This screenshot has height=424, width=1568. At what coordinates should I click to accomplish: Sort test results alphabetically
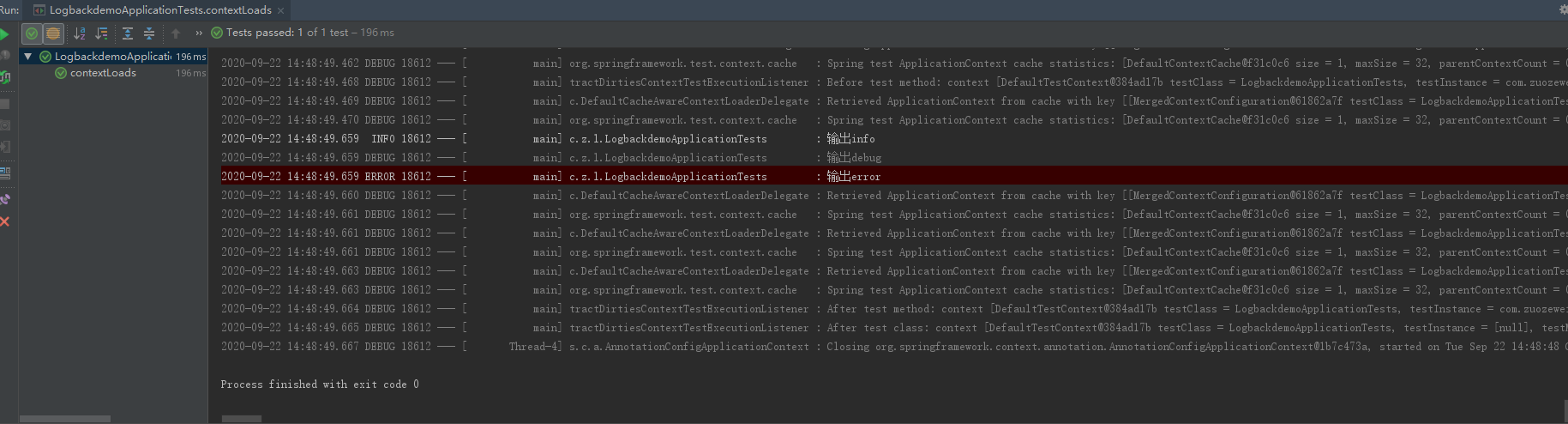[x=80, y=33]
